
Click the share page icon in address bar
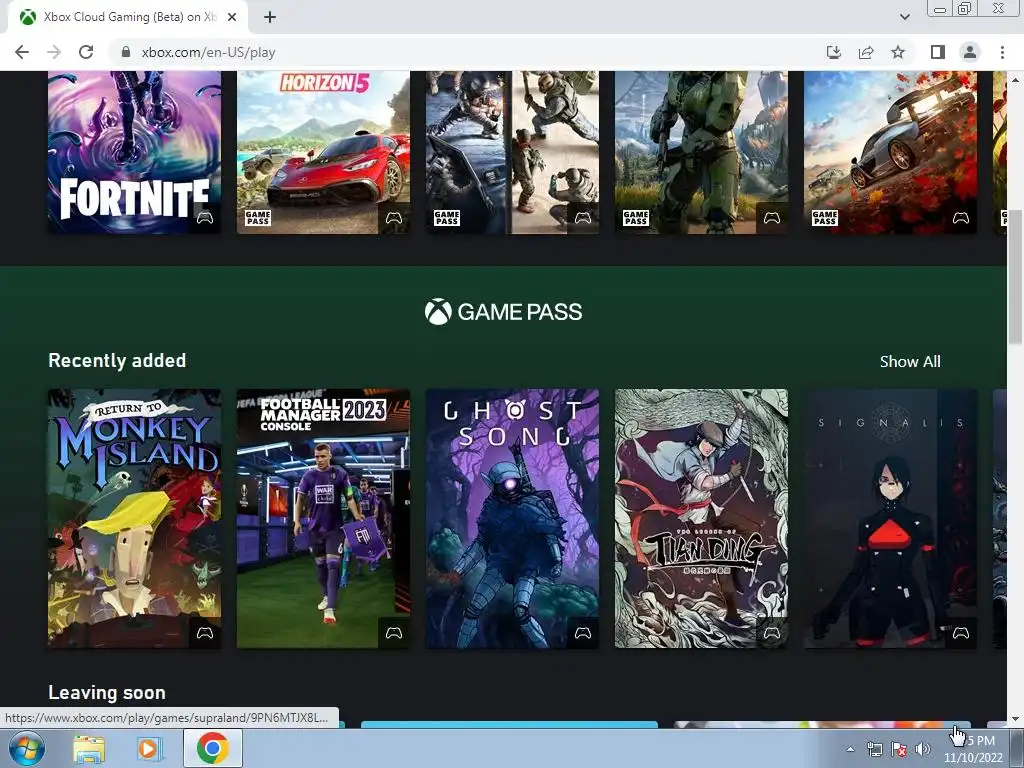[x=866, y=52]
